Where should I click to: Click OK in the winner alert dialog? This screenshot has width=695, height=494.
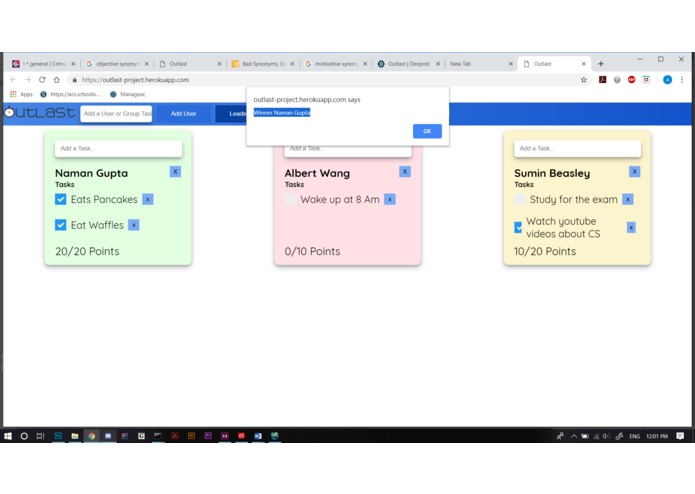click(x=427, y=131)
